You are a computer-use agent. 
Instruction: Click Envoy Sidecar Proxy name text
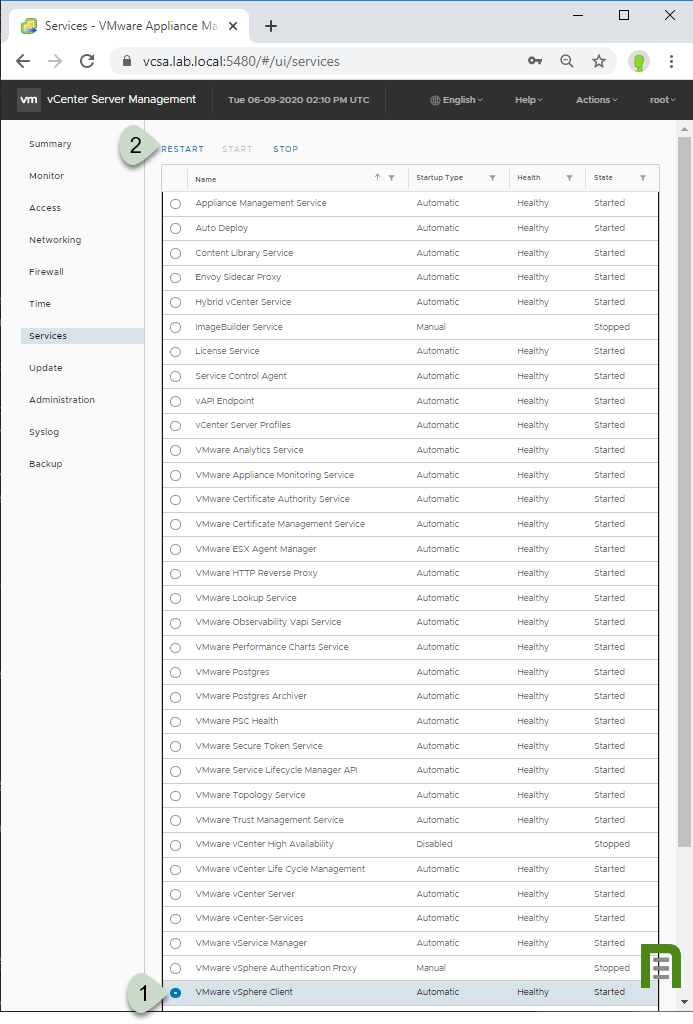pos(238,277)
